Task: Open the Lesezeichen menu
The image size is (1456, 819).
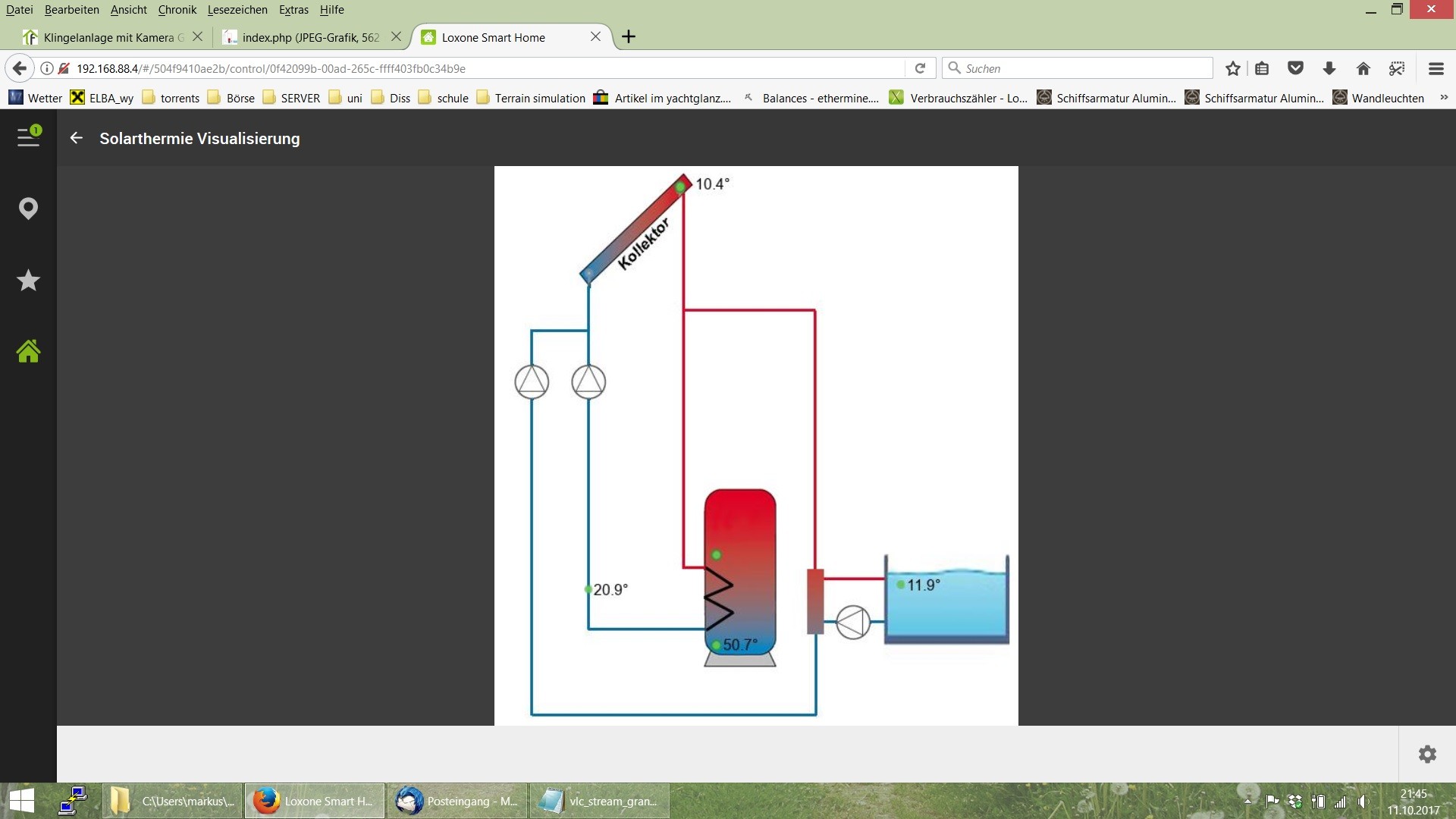Action: click(237, 10)
